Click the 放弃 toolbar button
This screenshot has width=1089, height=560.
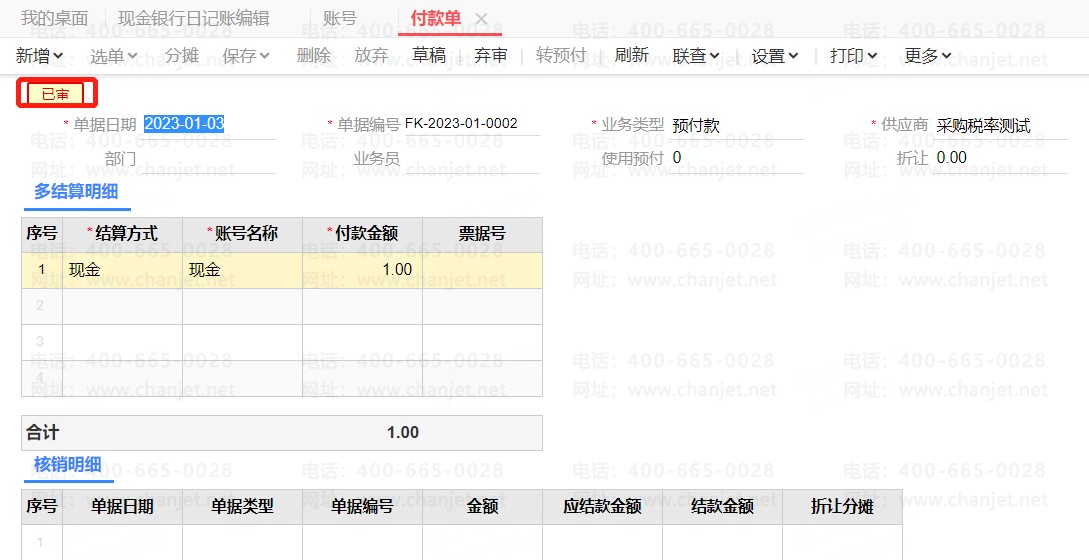(371, 55)
